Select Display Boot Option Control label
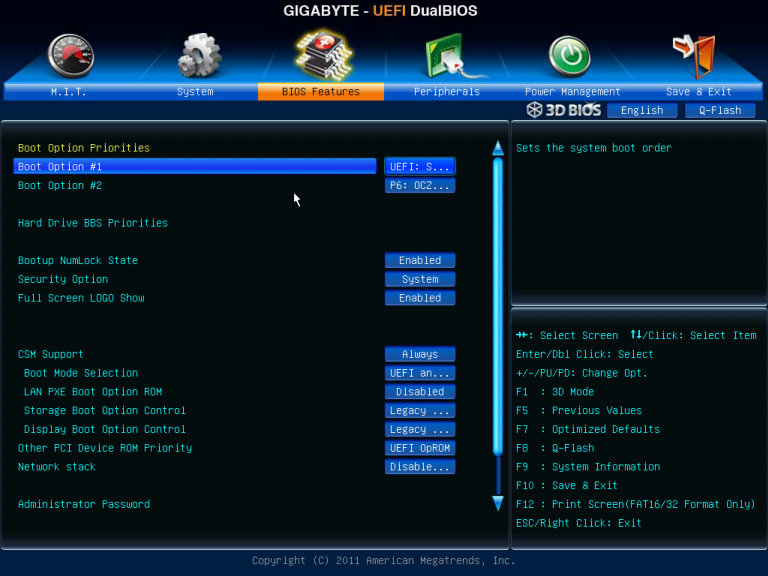This screenshot has width=768, height=576. click(105, 430)
